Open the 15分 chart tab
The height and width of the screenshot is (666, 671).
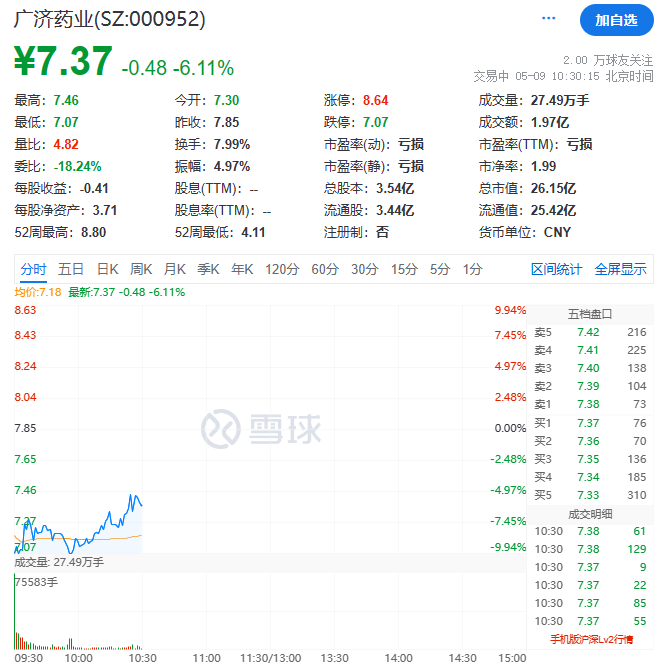tap(404, 269)
